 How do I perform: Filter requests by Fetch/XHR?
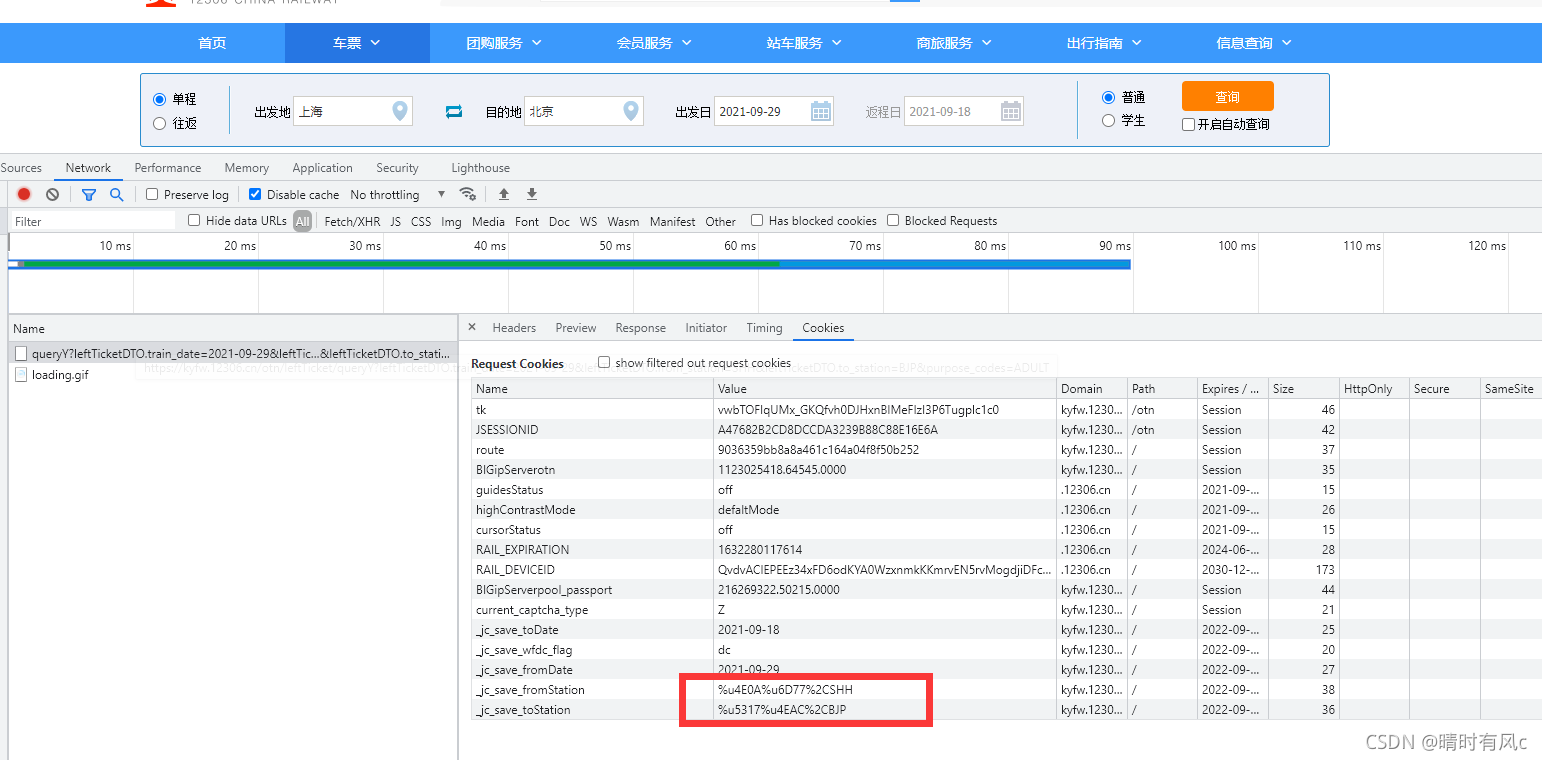[x=352, y=221]
